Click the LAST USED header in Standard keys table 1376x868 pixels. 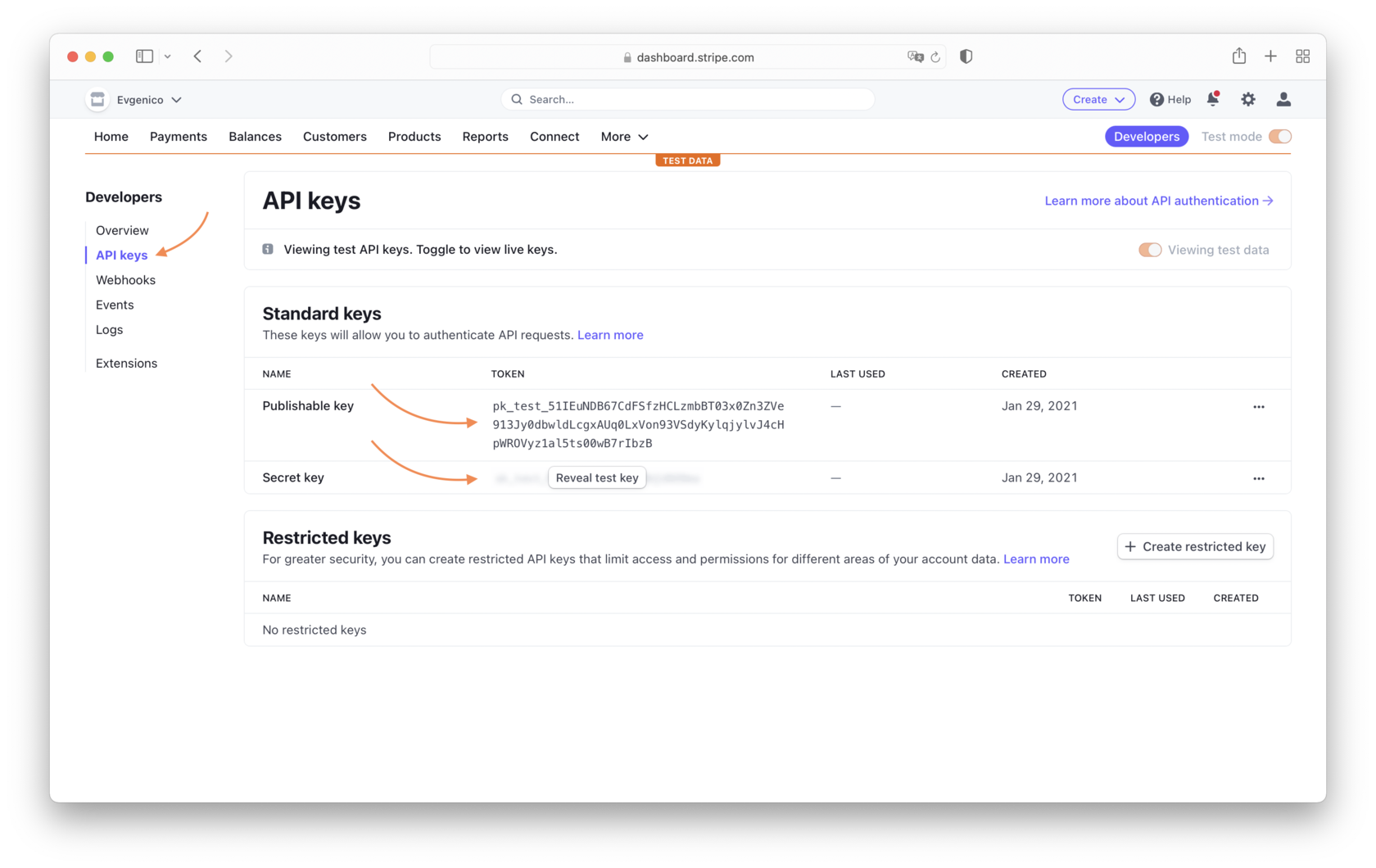[x=858, y=374]
